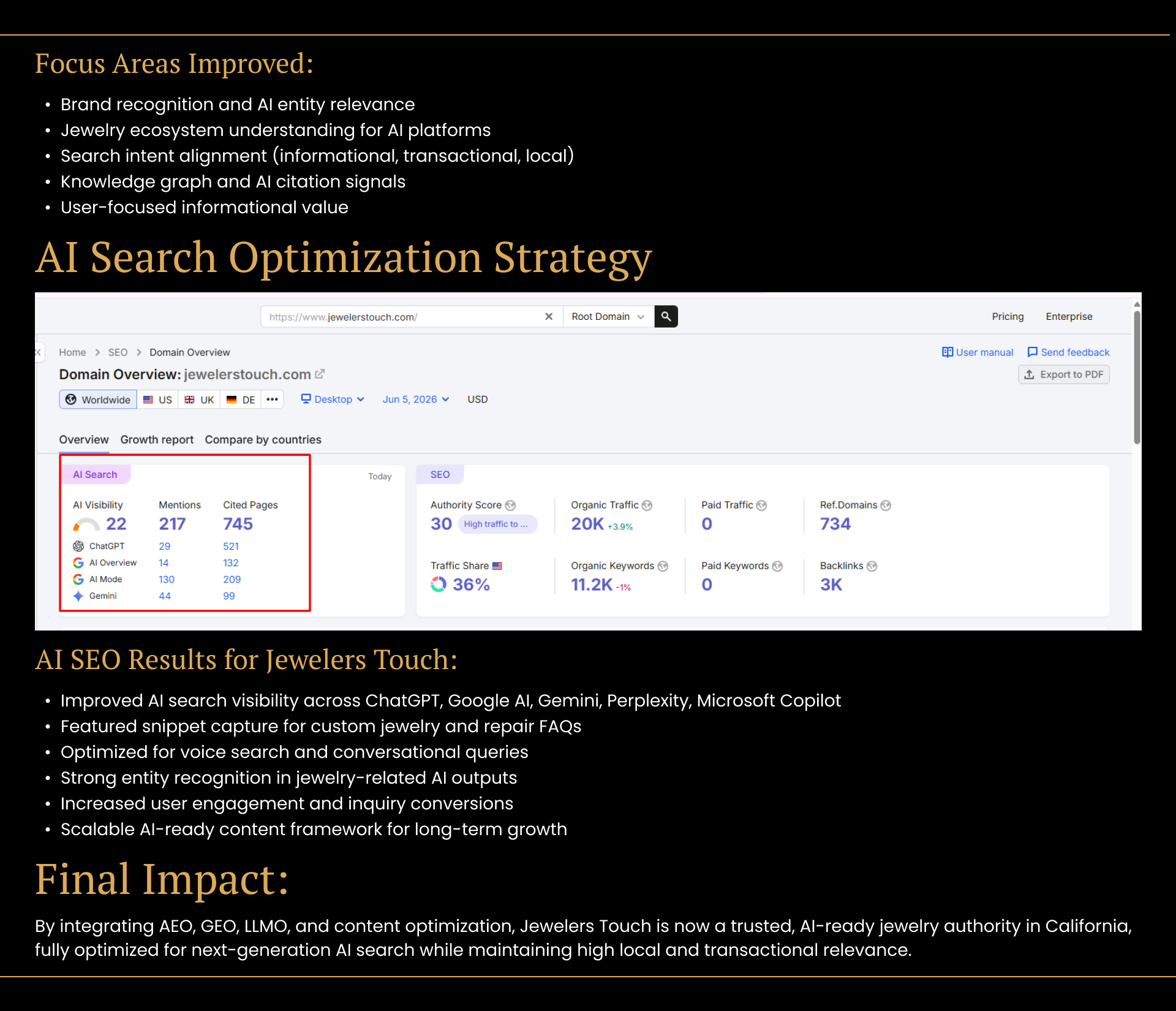
Task: Click Send feedback link
Action: tap(1068, 352)
